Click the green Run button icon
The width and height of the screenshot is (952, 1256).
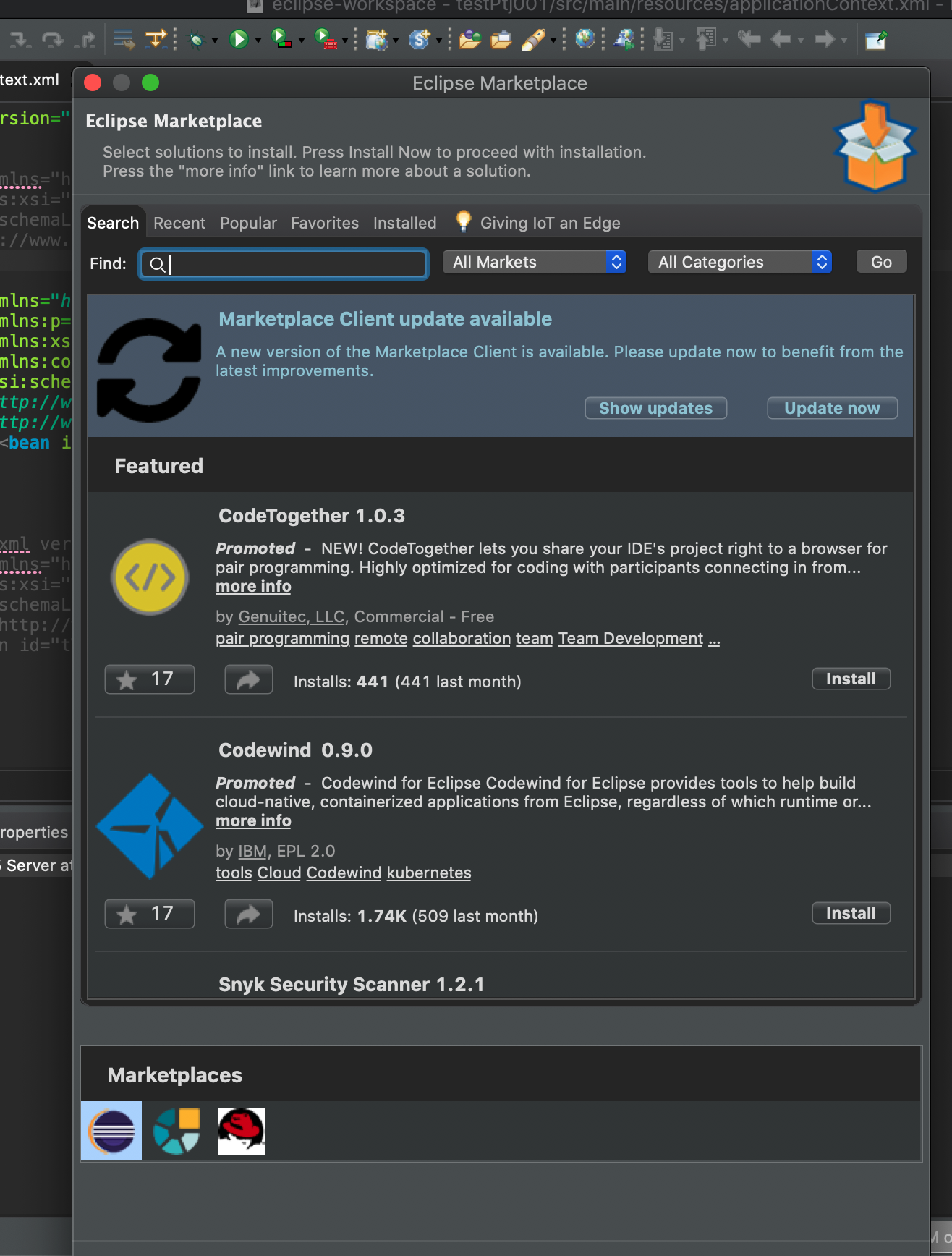(239, 39)
